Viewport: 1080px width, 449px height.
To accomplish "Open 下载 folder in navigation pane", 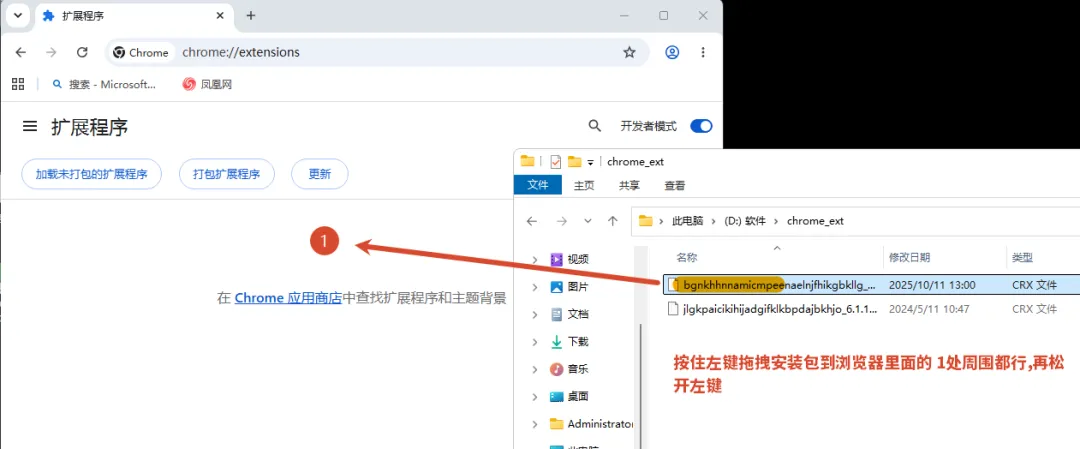I will point(570,342).
